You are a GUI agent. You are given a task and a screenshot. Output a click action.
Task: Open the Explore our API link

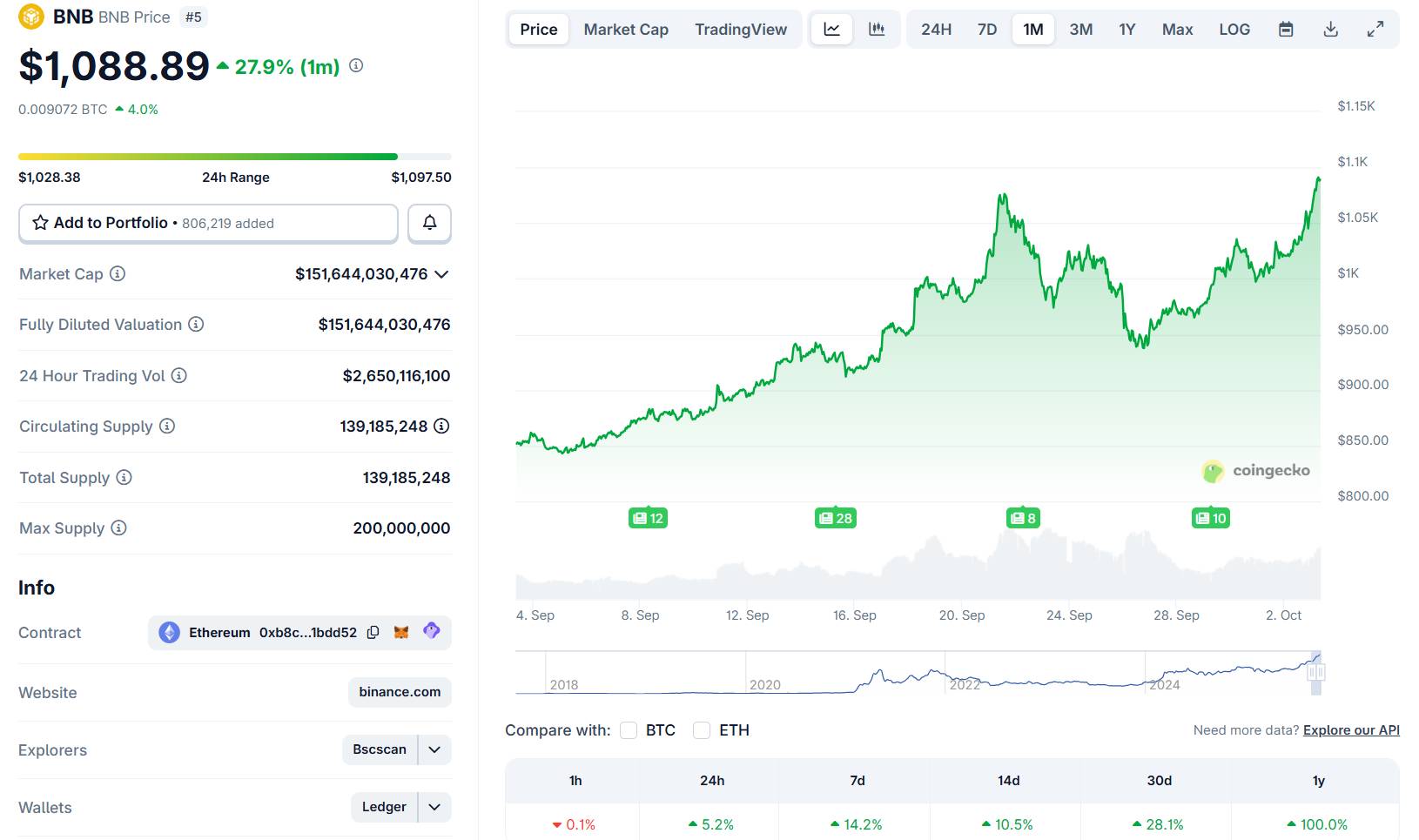tap(1351, 730)
